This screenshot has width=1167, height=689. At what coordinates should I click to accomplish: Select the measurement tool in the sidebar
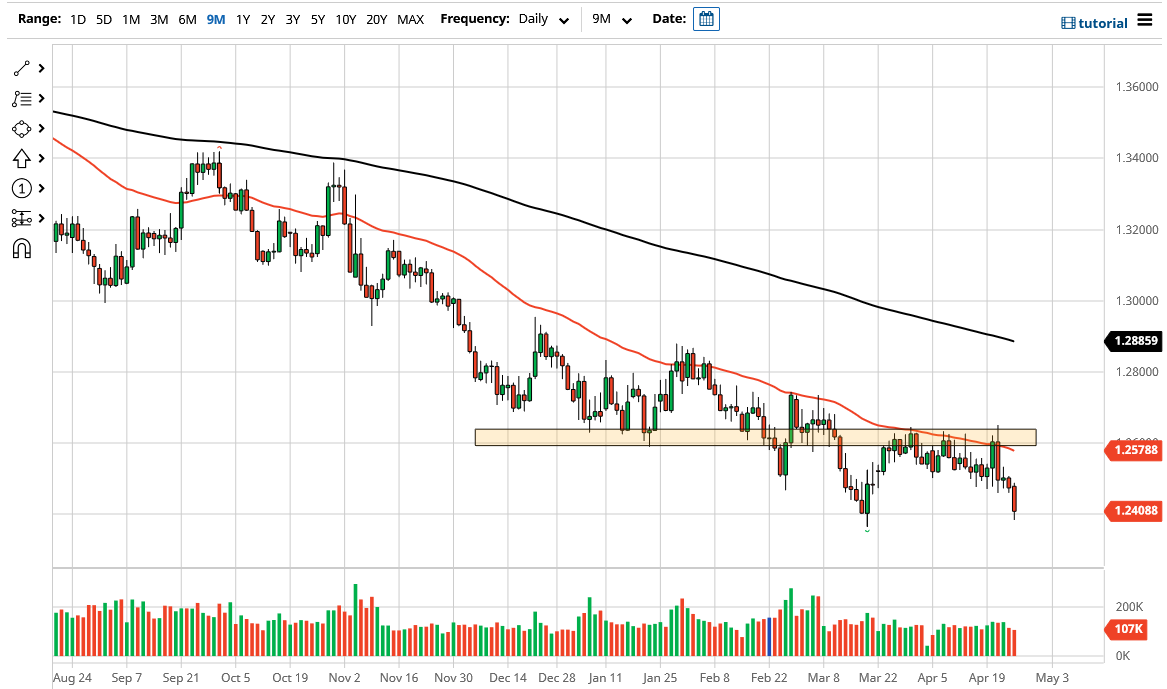[21, 218]
